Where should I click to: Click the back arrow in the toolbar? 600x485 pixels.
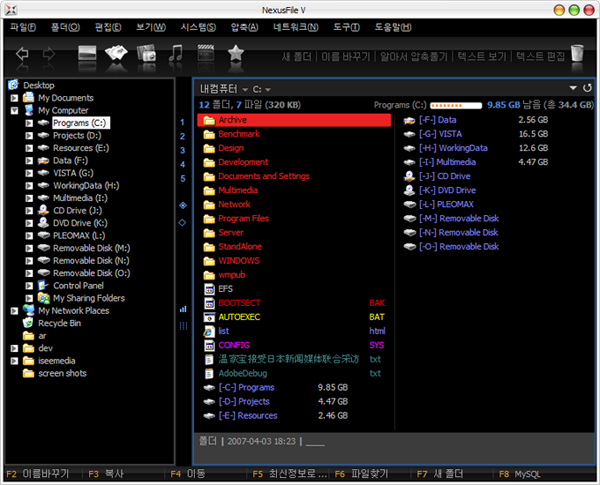[x=22, y=54]
